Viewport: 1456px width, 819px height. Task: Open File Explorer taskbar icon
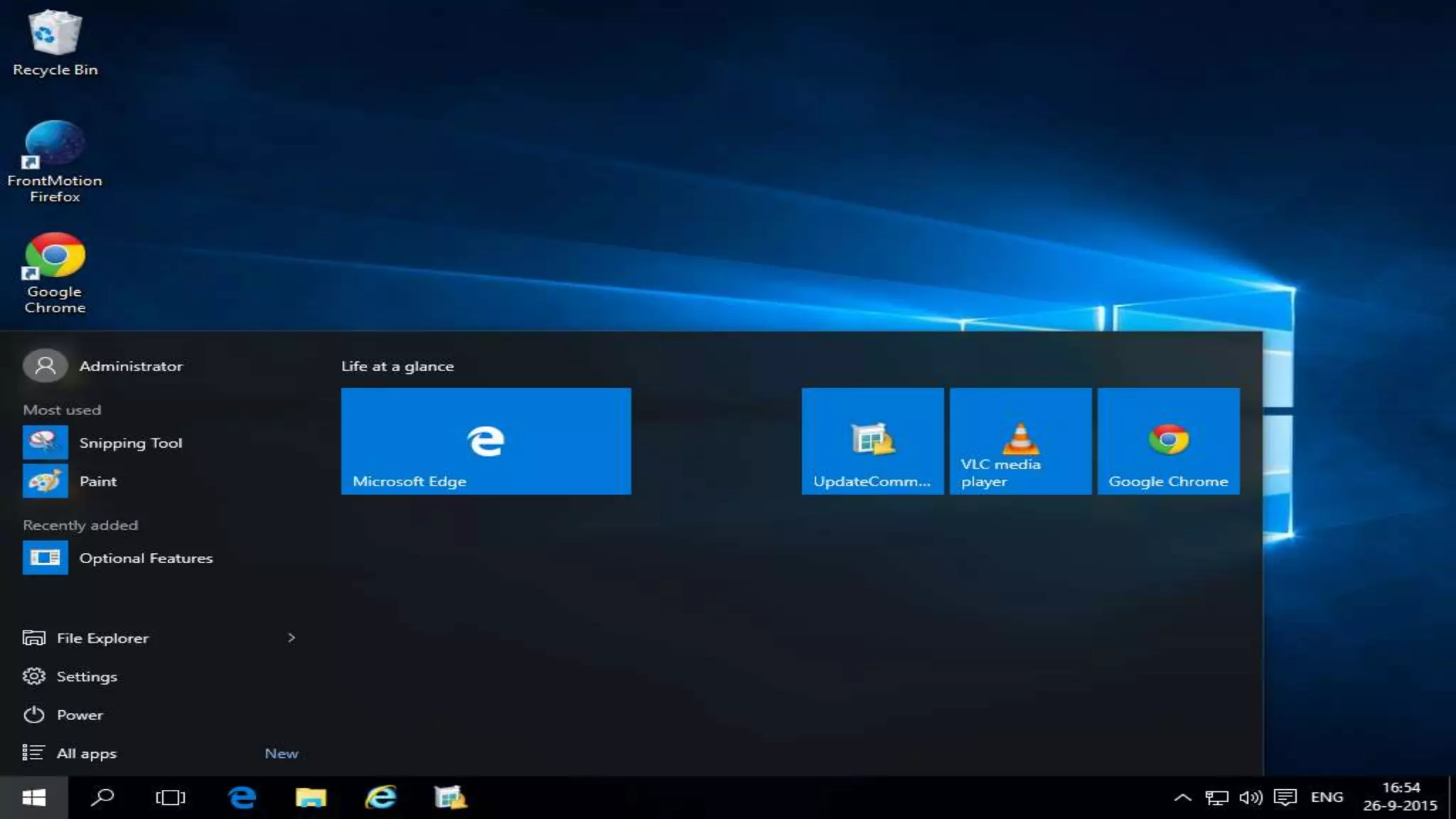point(311,798)
